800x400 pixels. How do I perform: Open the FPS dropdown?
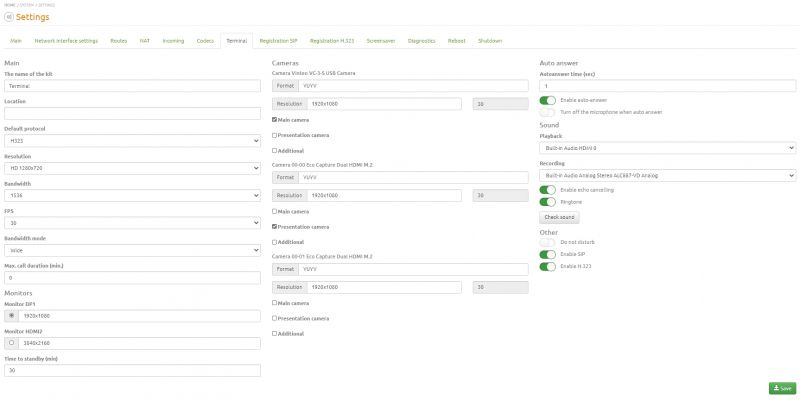point(132,223)
